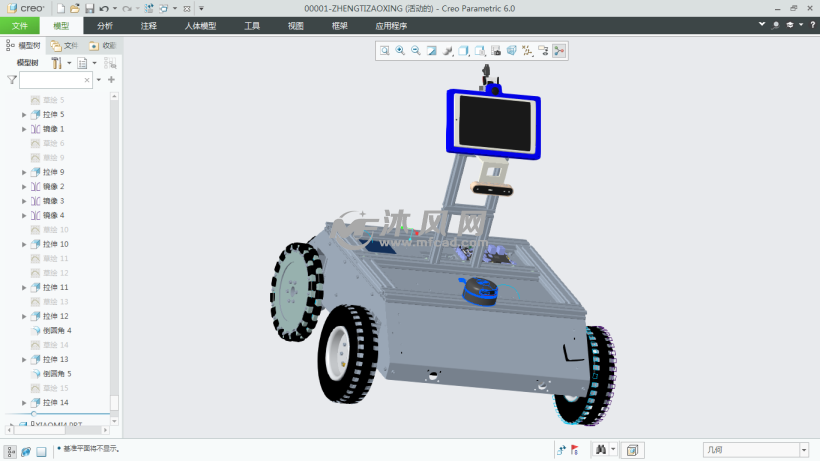Click the Zoom Out icon in graphics toolbar
820x461 pixels.
point(416,50)
